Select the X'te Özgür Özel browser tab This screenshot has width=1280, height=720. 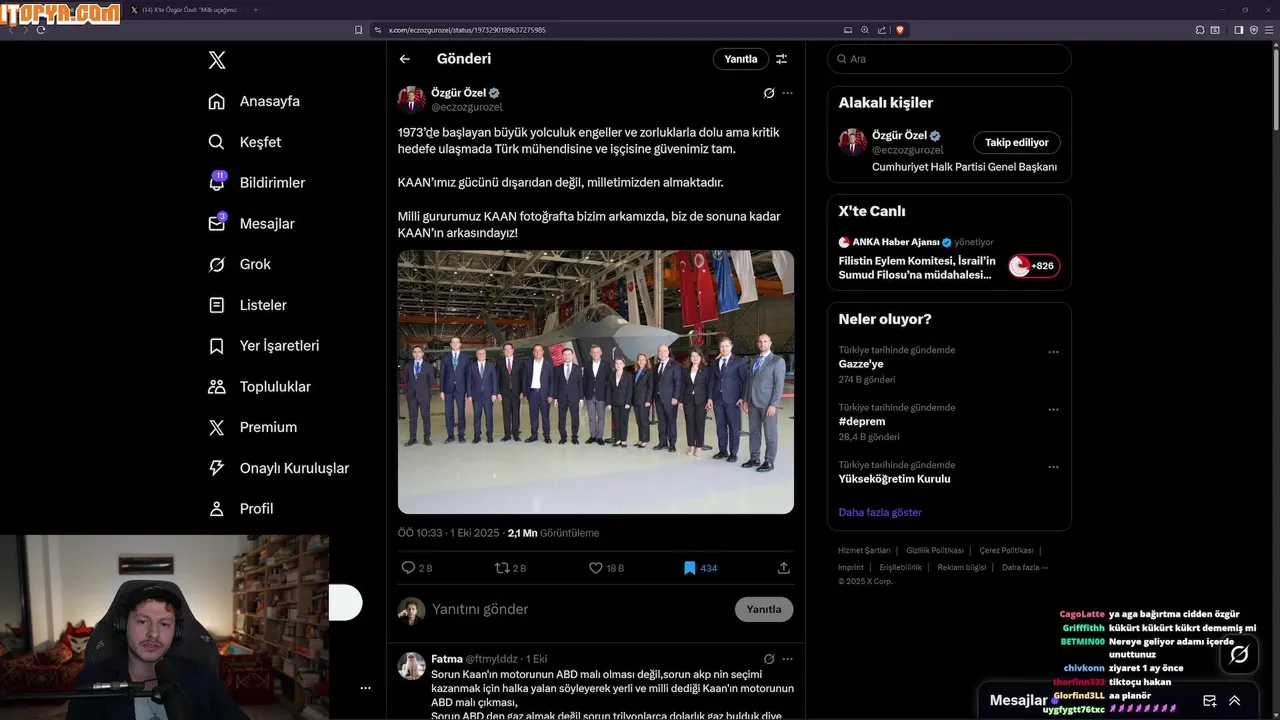click(x=185, y=10)
